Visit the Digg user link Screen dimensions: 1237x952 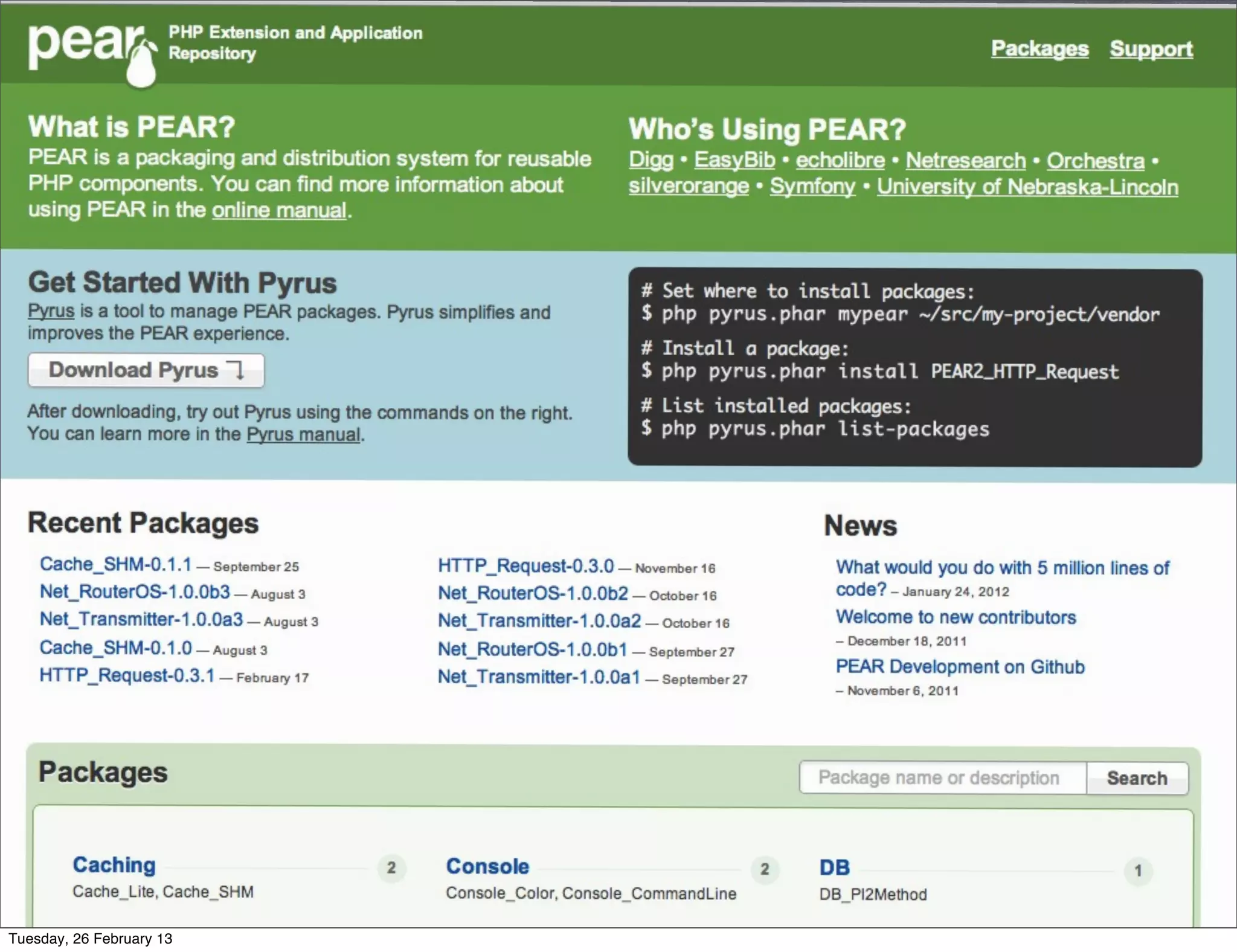click(651, 160)
